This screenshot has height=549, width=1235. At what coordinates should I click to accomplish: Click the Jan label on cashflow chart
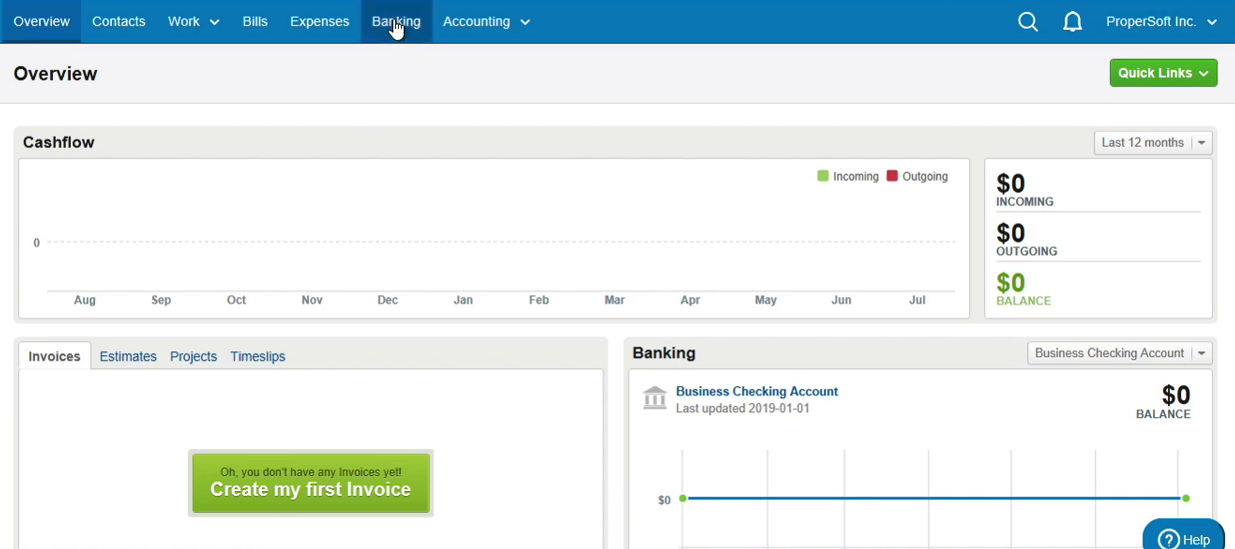(x=463, y=300)
